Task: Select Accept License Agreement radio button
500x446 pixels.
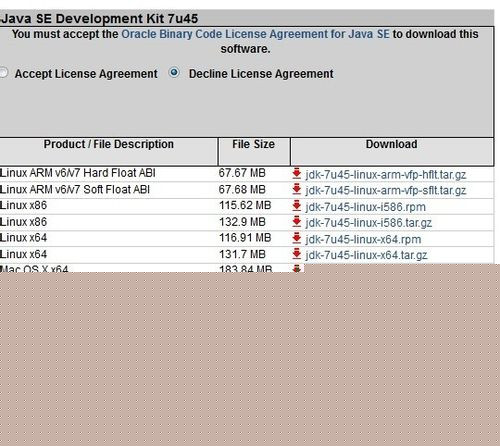Action: (3, 73)
